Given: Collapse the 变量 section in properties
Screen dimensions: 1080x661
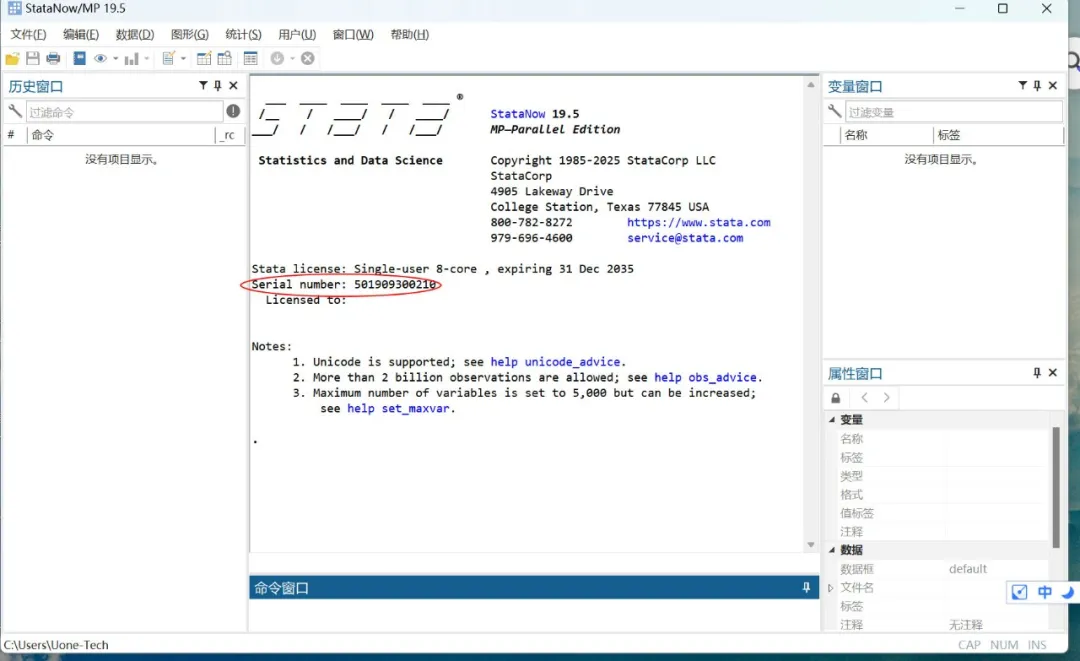Looking at the screenshot, I should tap(831, 420).
